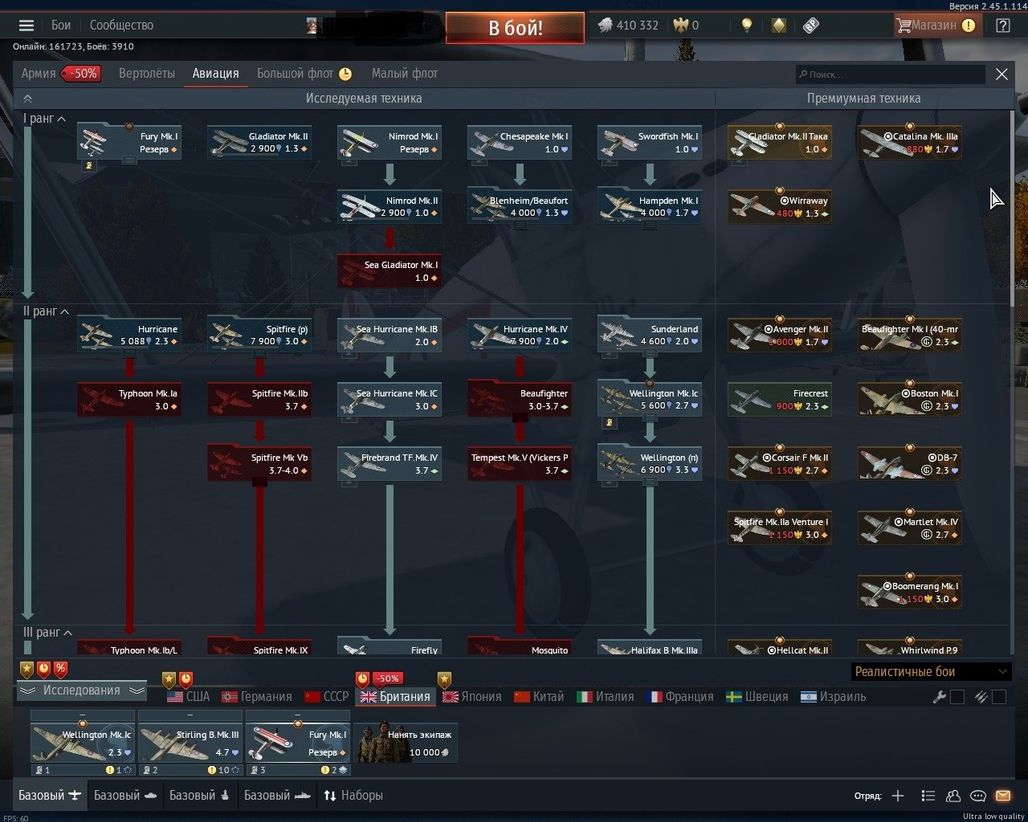The height and width of the screenshot is (822, 1028).
Task: Add squad member plus icon
Action: tap(898, 796)
